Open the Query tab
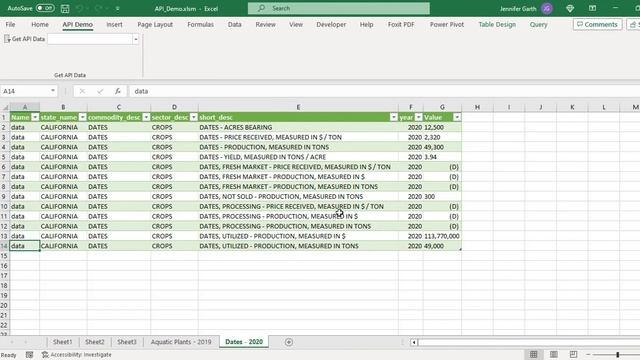 (538, 24)
